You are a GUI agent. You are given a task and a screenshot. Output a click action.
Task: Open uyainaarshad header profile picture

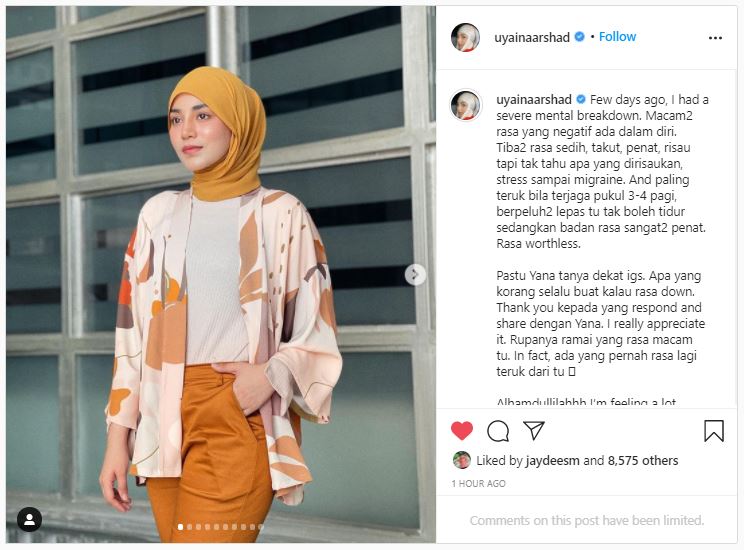pyautogui.click(x=465, y=37)
